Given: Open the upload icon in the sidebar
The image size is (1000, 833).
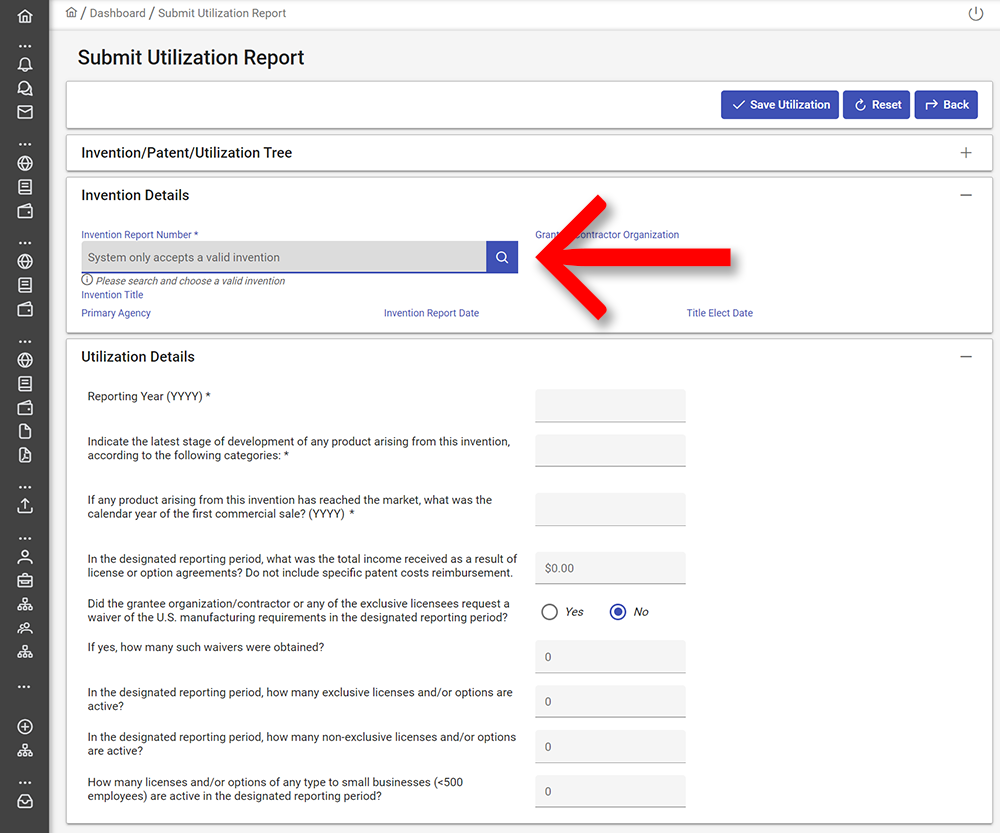Looking at the screenshot, I should [25, 506].
